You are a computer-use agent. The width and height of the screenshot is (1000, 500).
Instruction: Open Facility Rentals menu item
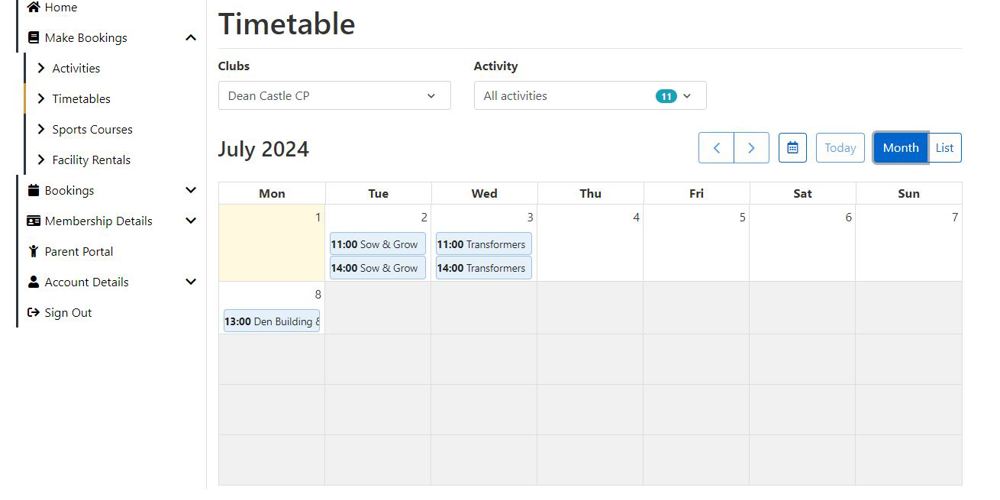91,160
